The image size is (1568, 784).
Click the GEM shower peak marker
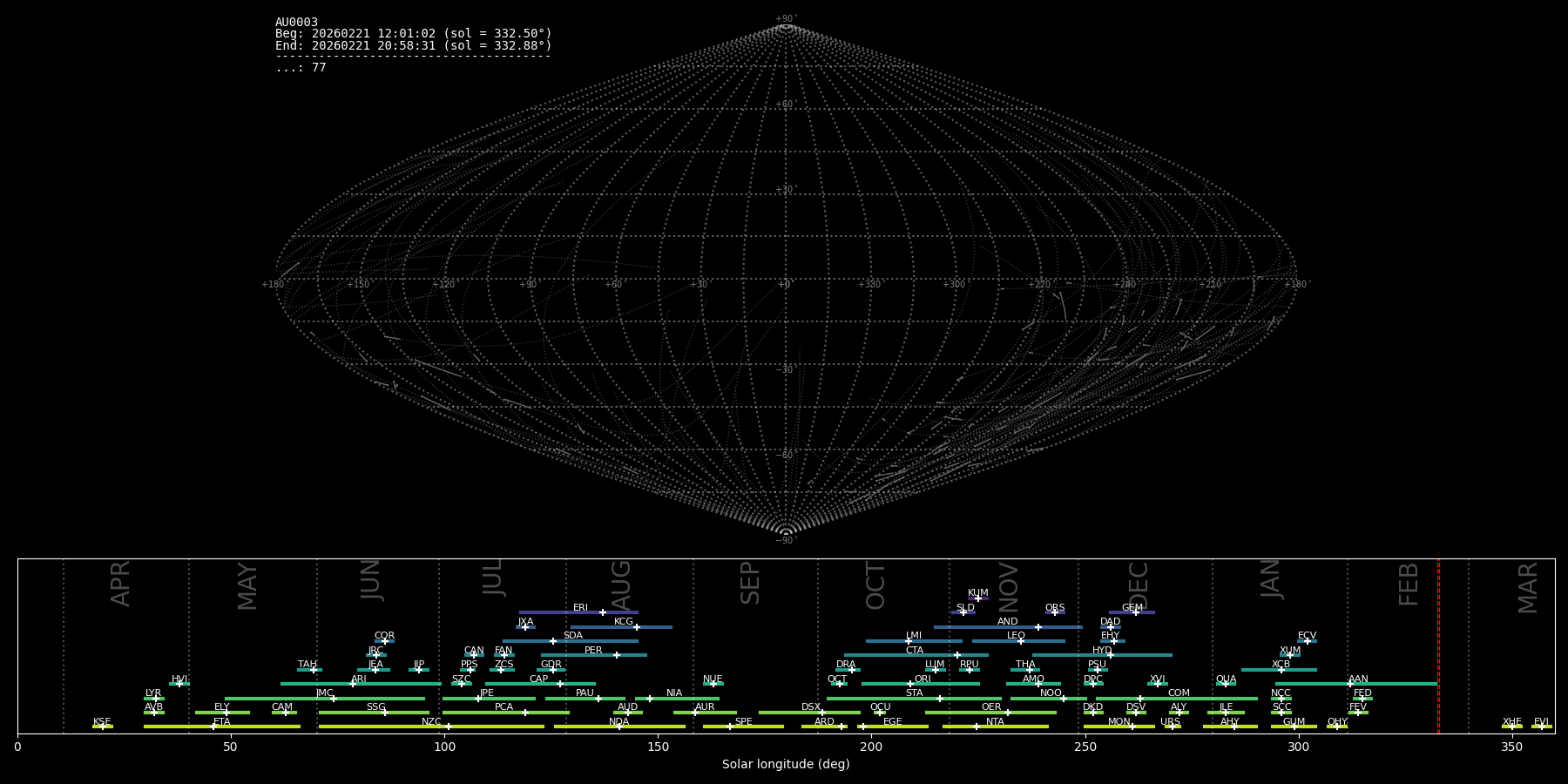1135,612
